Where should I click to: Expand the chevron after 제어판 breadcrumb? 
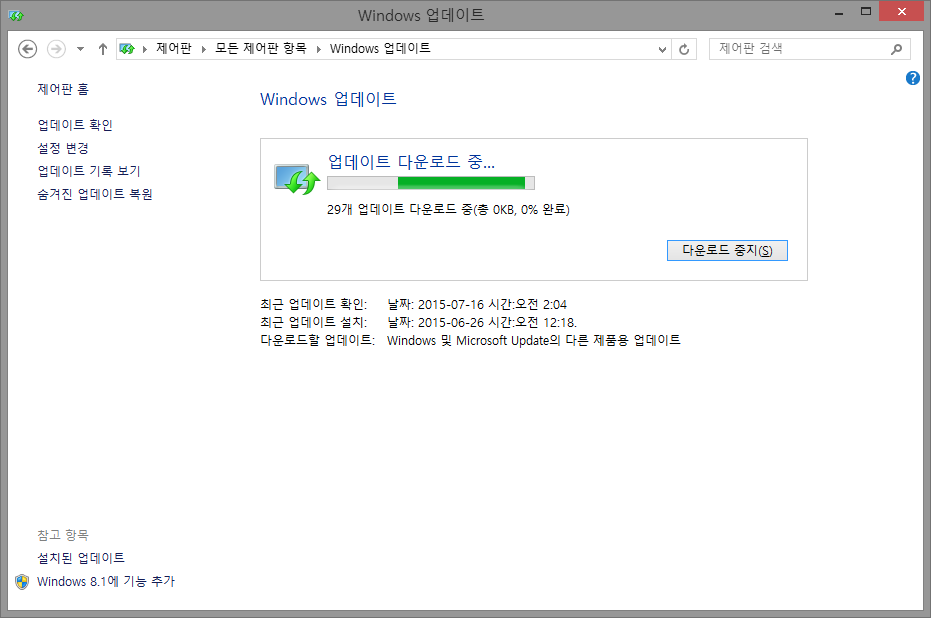(204, 49)
